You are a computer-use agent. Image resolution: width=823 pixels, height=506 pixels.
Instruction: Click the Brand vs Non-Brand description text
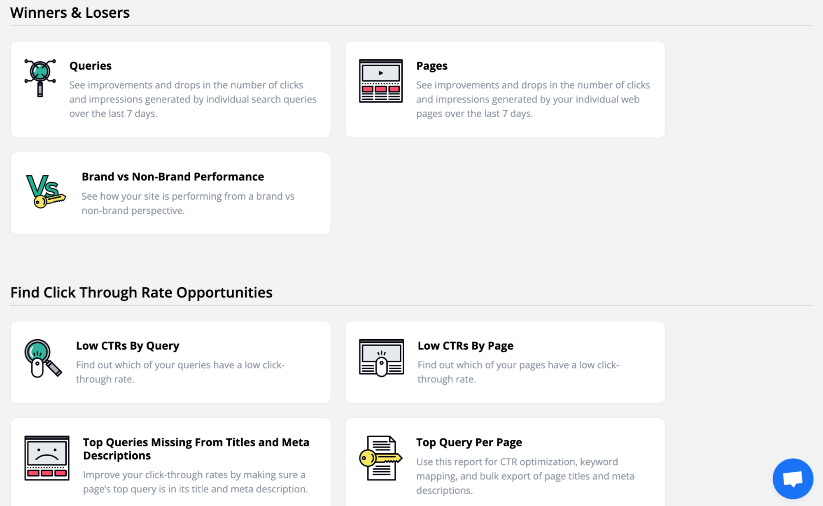[188, 203]
